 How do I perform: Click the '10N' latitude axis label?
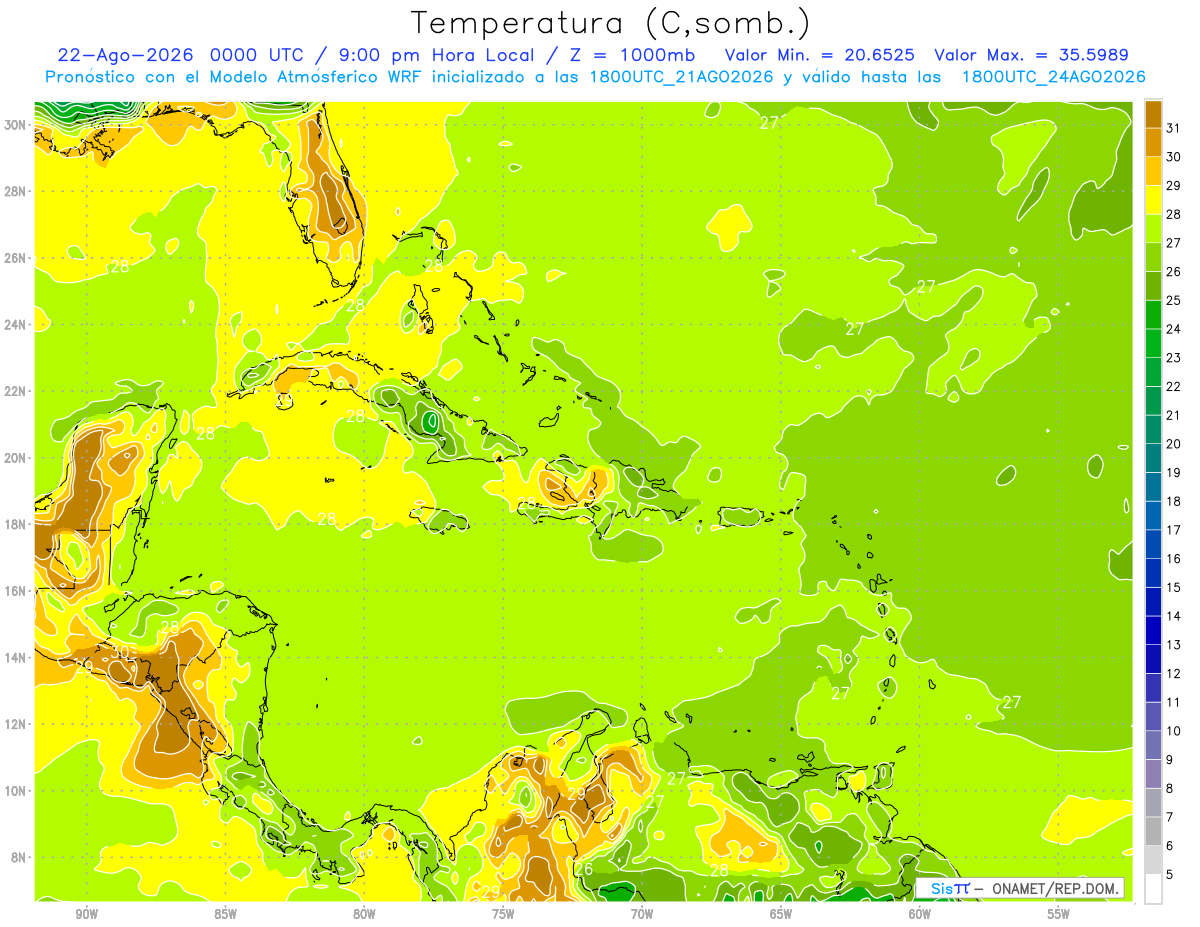[x=16, y=791]
